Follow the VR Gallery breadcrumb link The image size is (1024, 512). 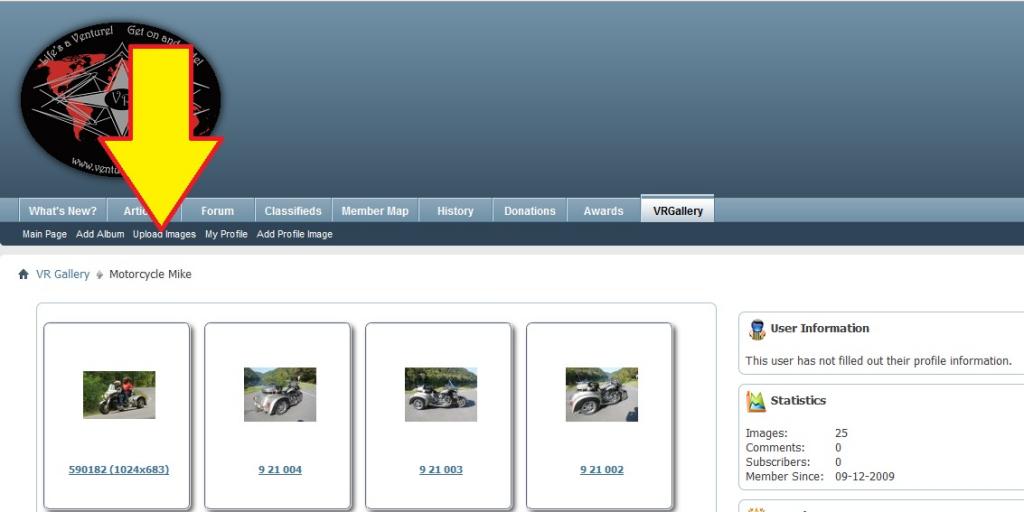click(63, 274)
